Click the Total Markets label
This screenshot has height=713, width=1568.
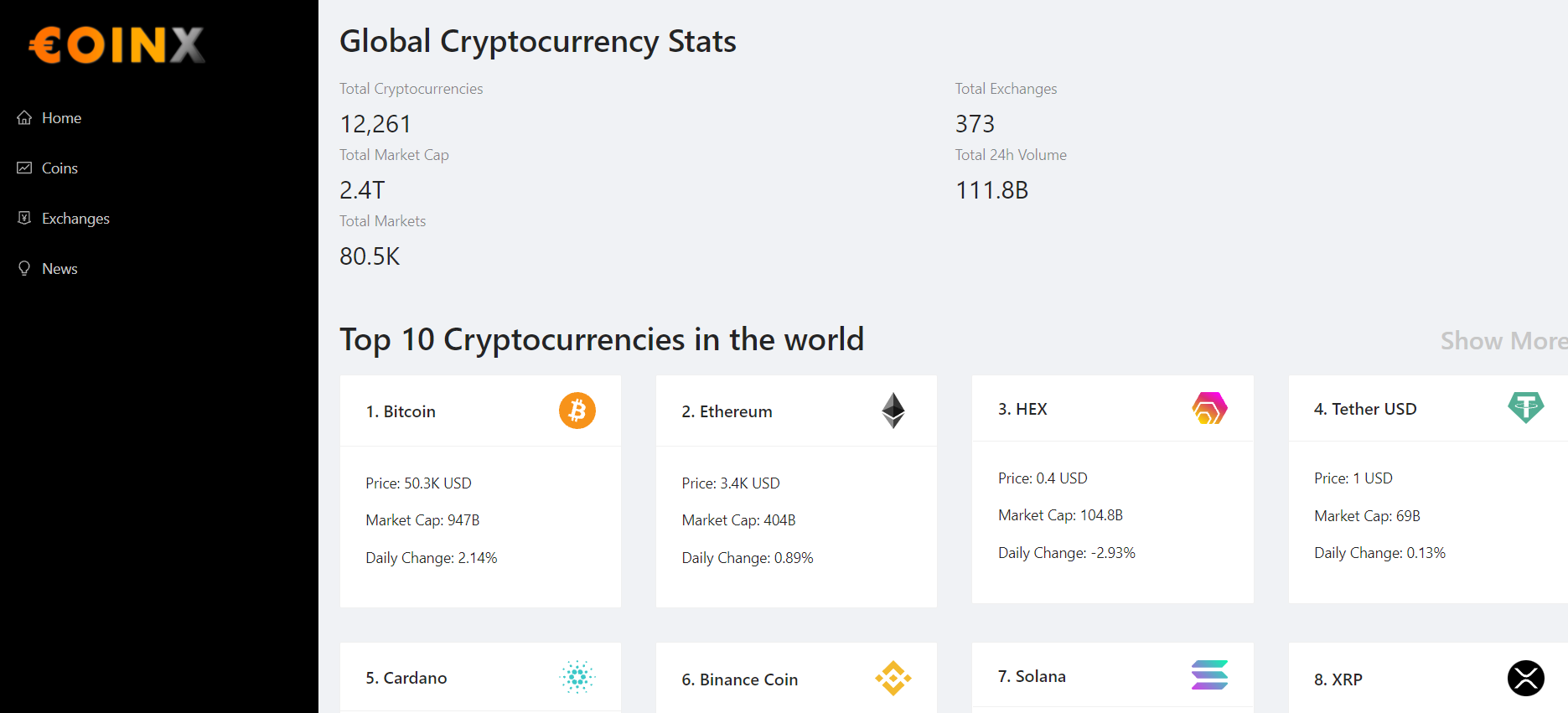[x=382, y=221]
